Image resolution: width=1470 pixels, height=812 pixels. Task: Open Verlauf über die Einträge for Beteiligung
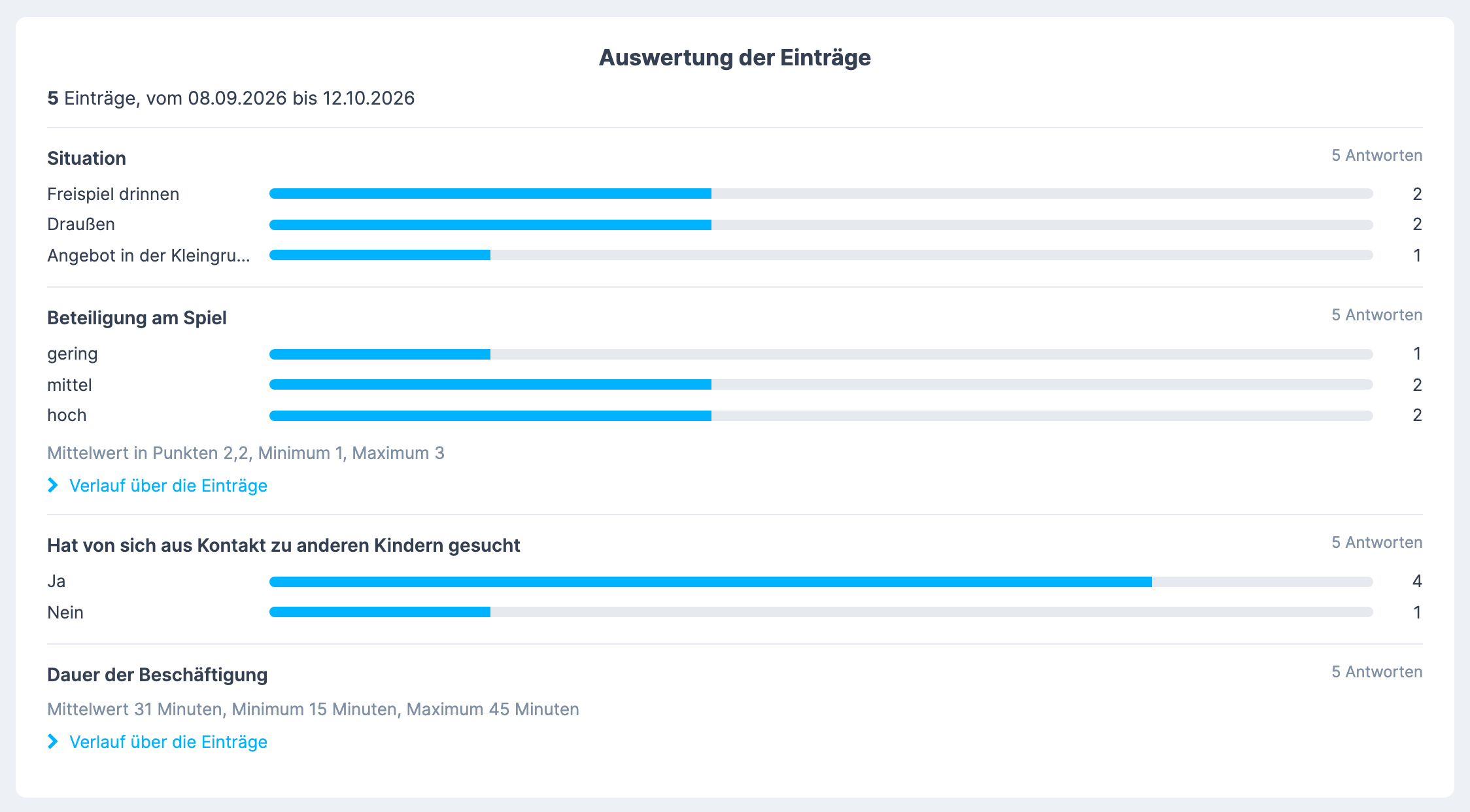tap(168, 486)
